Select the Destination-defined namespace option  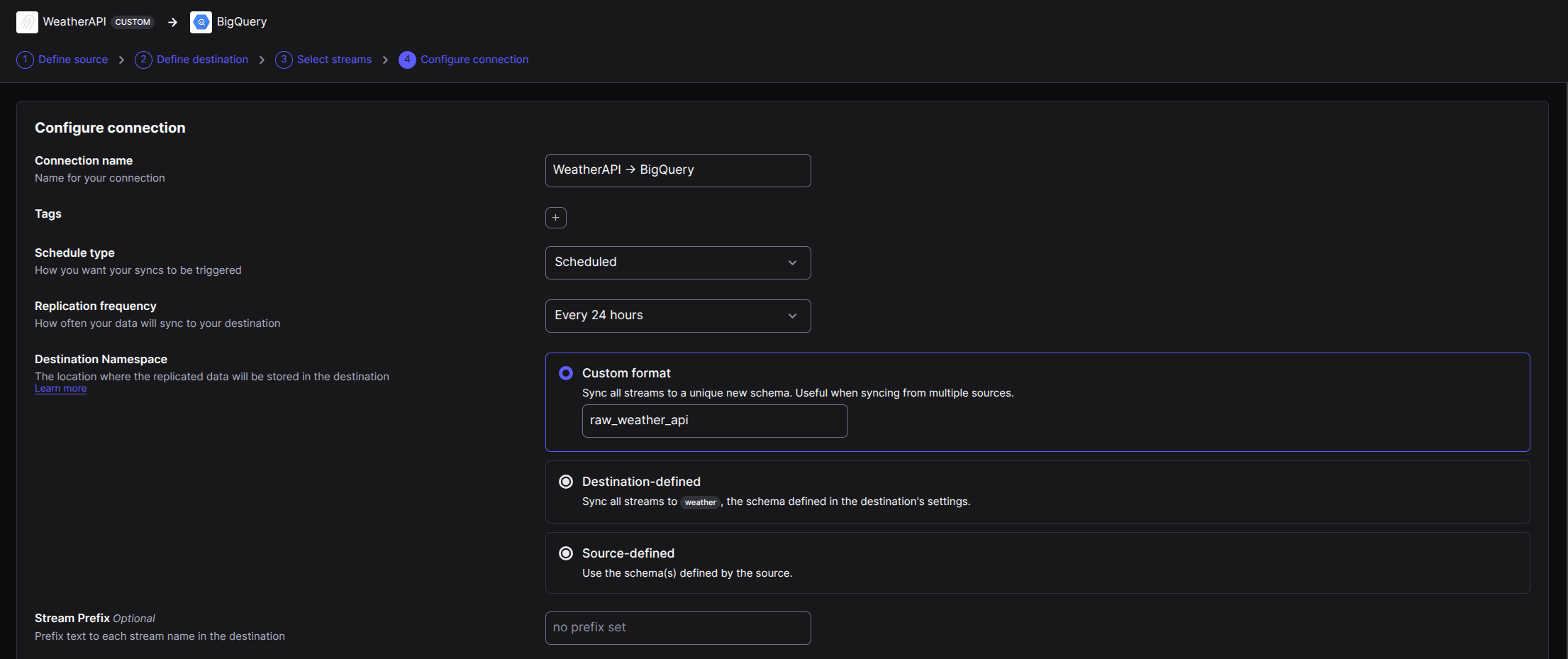[566, 482]
